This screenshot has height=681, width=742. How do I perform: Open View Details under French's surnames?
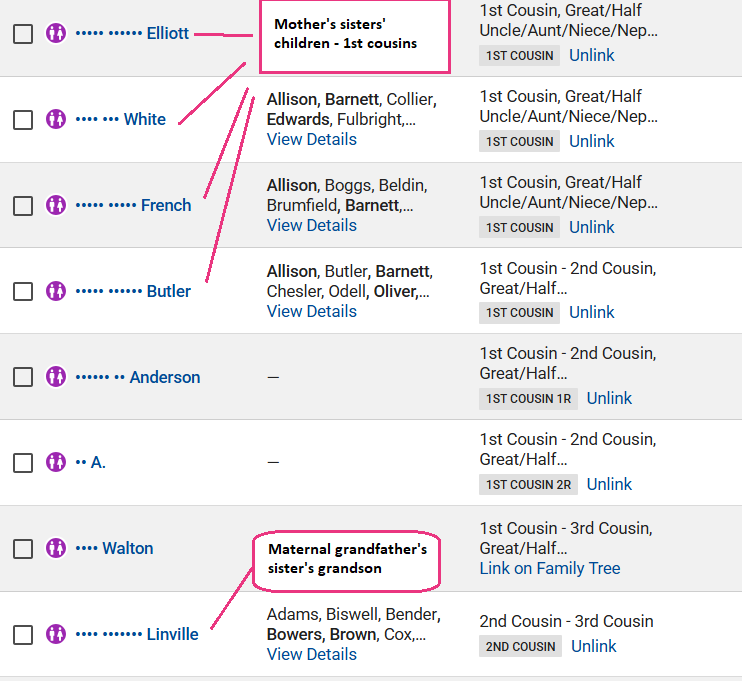[311, 225]
